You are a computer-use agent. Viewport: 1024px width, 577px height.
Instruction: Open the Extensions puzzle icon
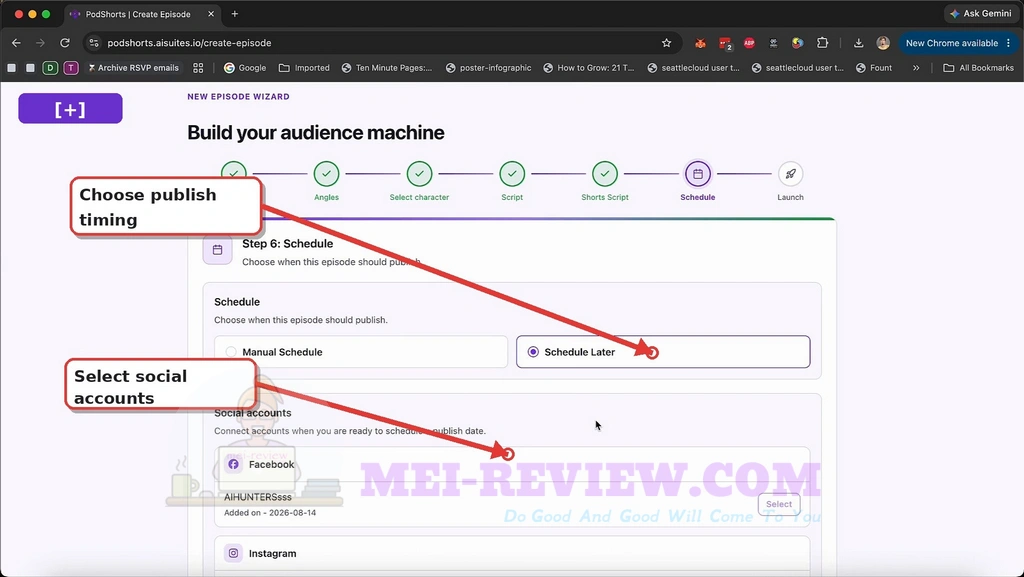[822, 43]
